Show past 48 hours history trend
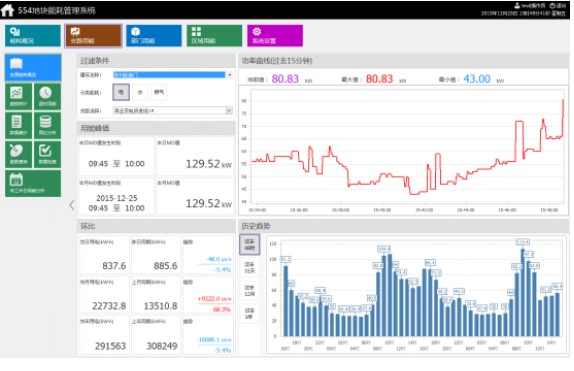574x371 pixels. (250, 245)
